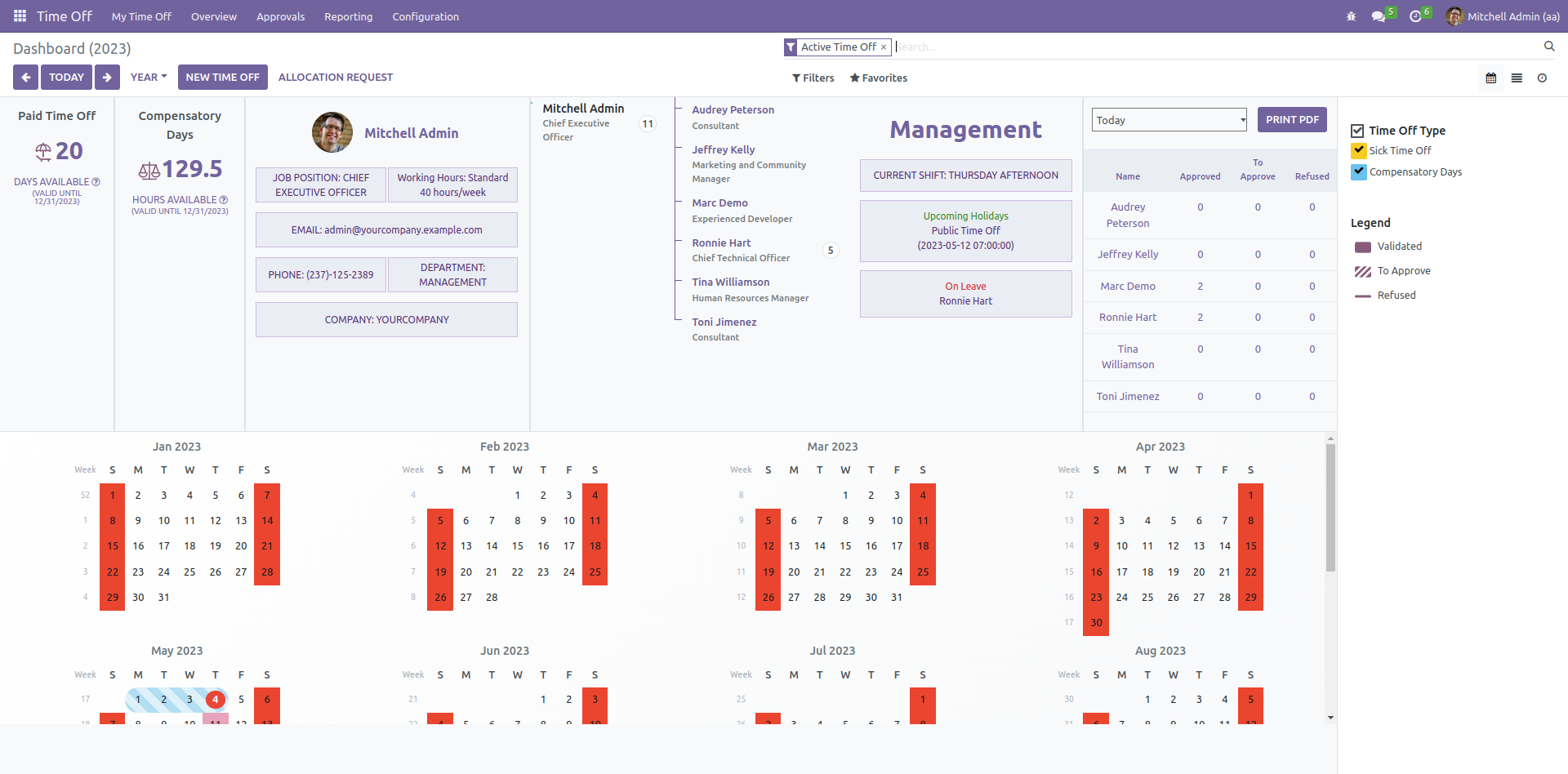Click the Time Off app title
The image size is (1568, 774).
coord(65,16)
